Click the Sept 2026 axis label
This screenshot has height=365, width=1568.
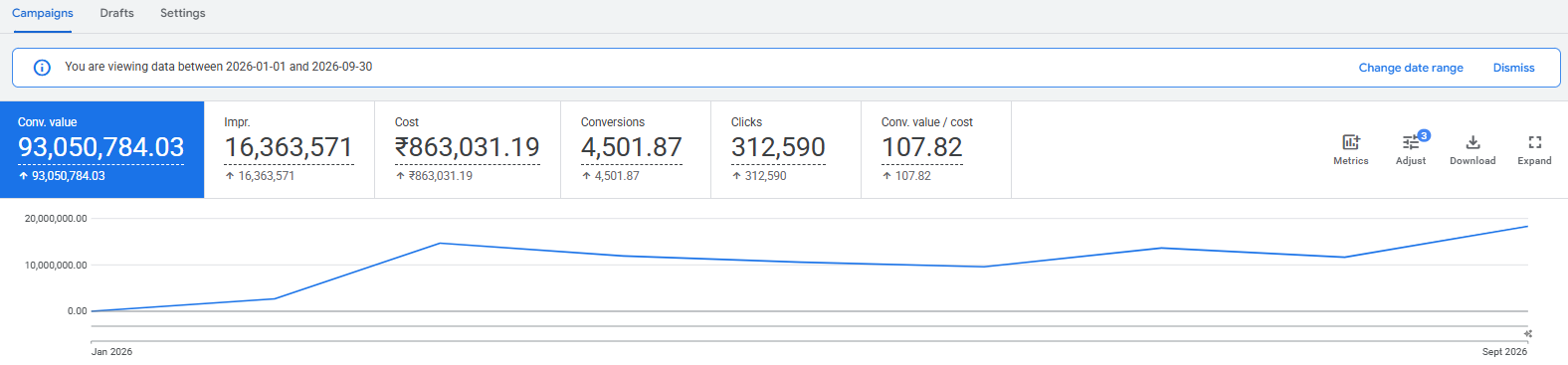click(x=1504, y=352)
